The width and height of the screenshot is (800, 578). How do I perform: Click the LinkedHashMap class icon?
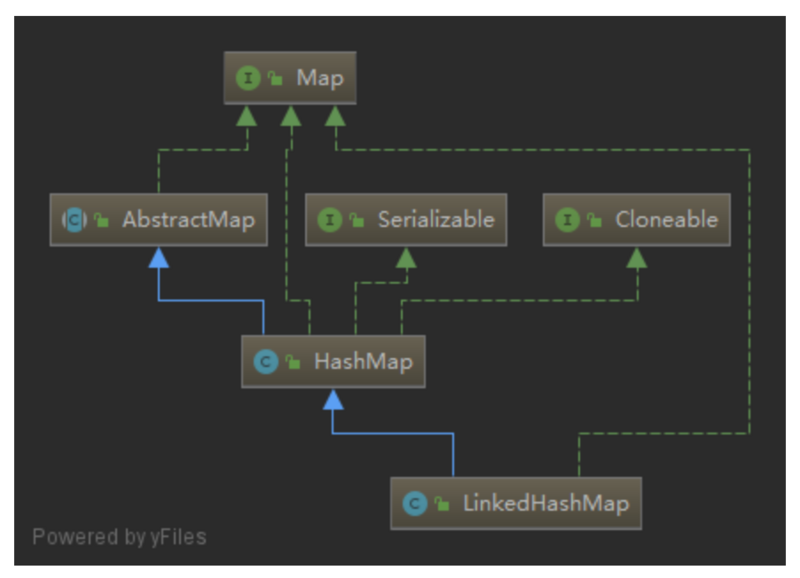415,503
